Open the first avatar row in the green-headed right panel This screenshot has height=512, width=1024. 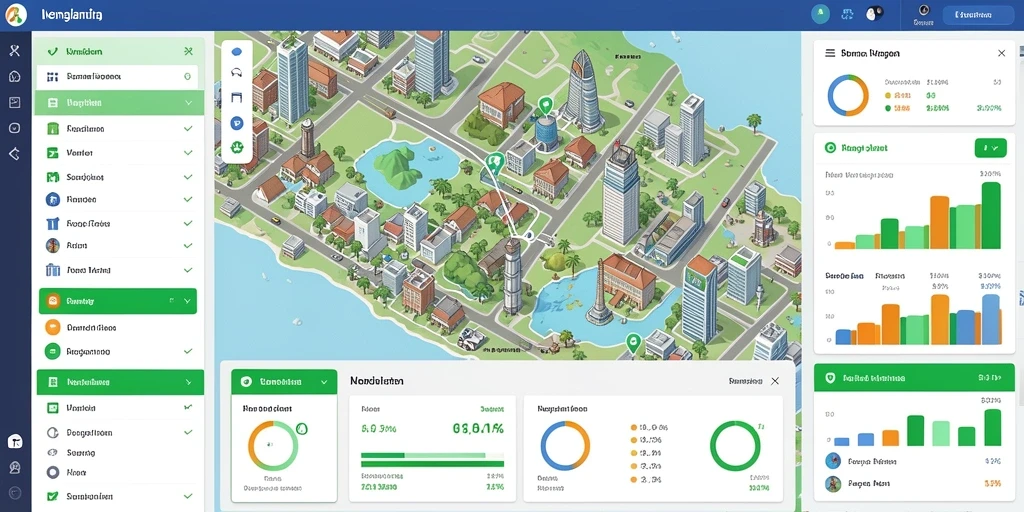[914, 461]
